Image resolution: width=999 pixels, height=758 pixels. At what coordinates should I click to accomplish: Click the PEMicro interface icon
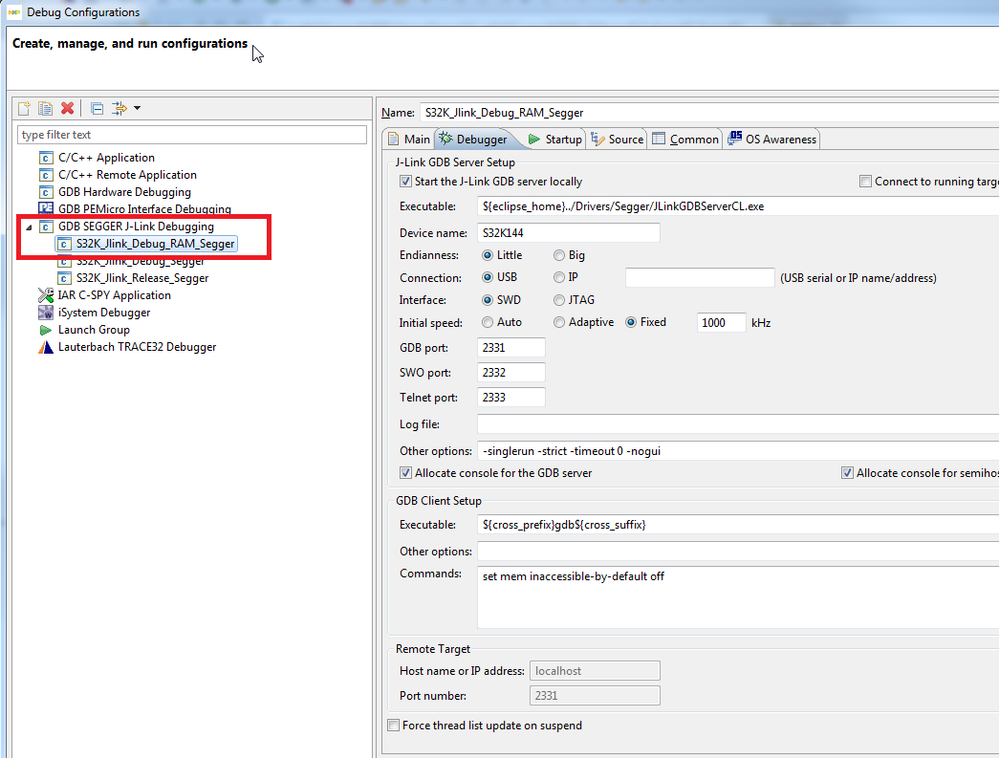click(45, 208)
